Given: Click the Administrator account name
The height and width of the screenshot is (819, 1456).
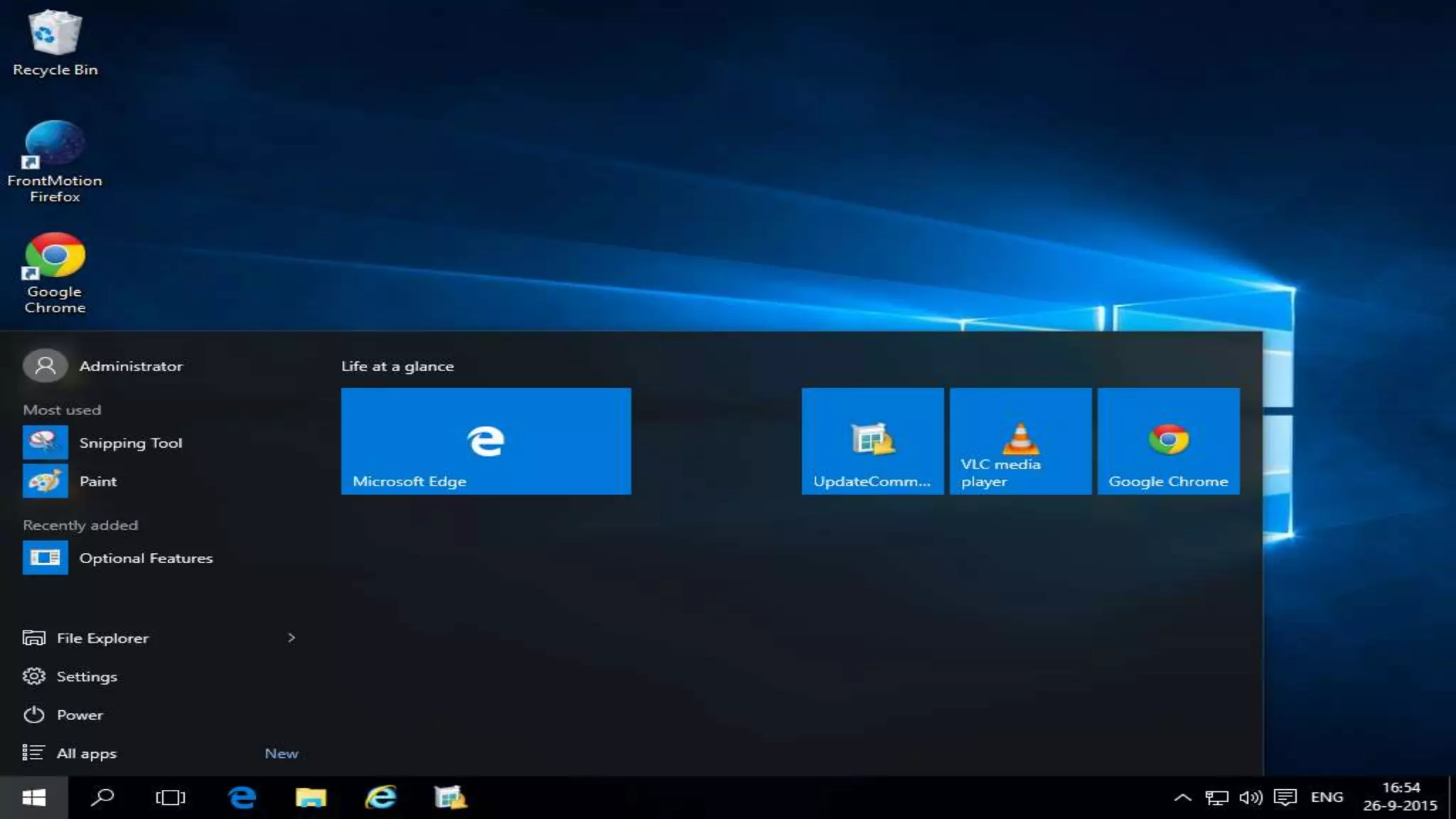Looking at the screenshot, I should (131, 366).
